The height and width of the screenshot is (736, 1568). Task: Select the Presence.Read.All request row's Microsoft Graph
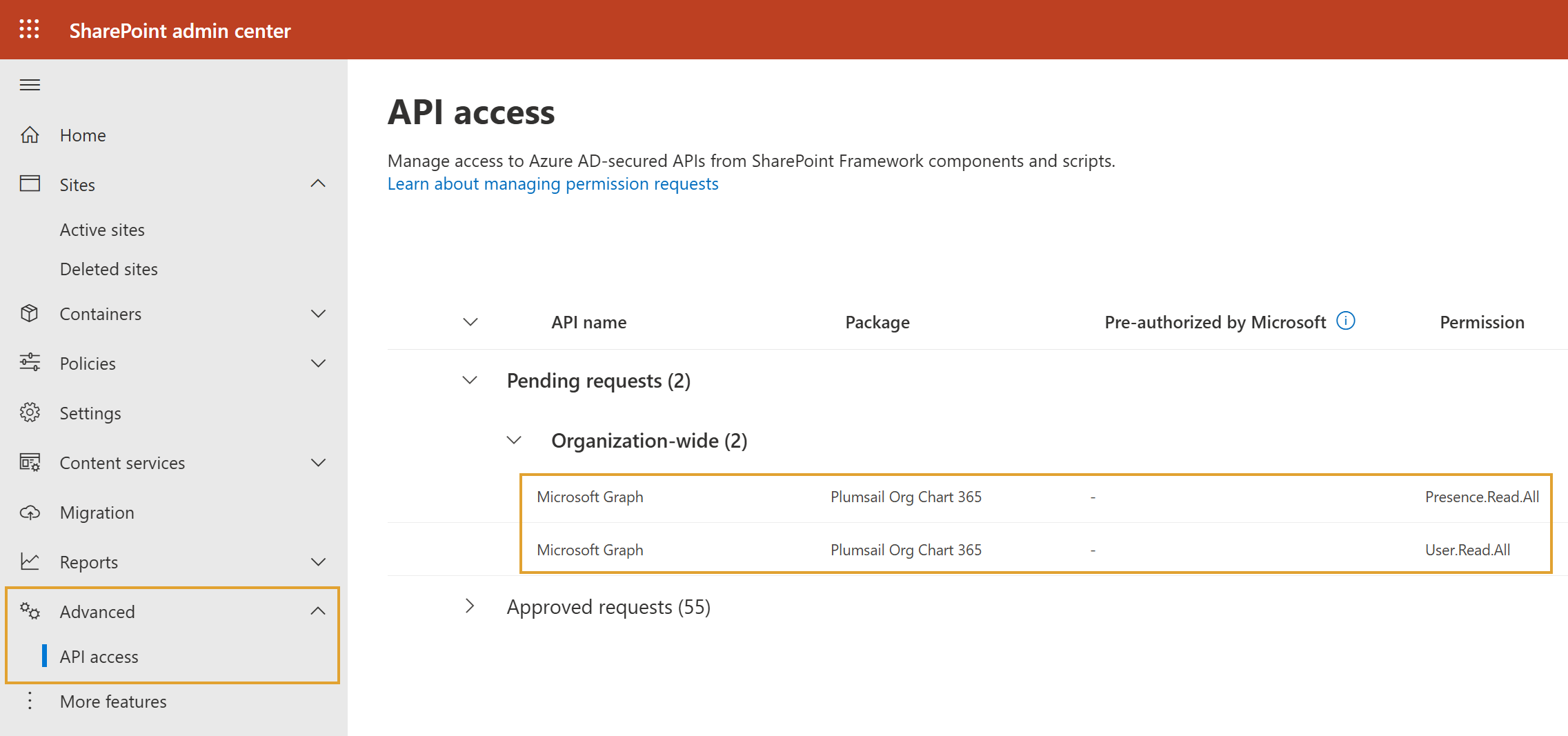(x=590, y=497)
